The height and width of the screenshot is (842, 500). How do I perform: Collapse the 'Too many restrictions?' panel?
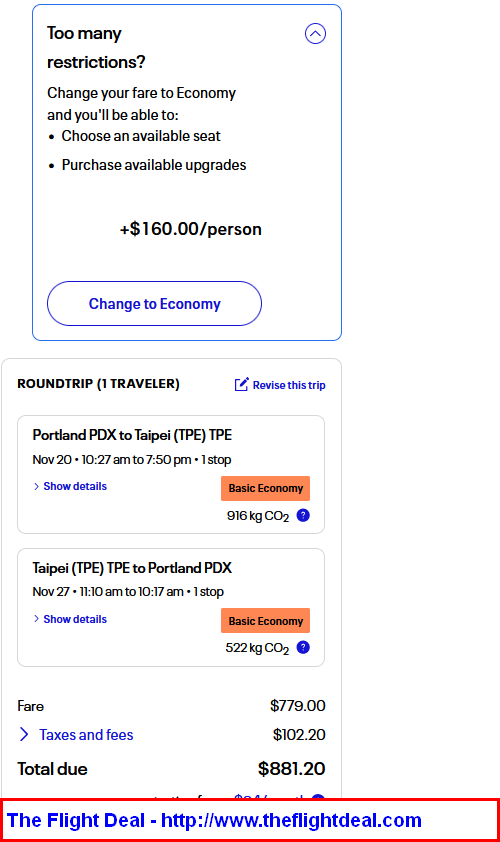tap(315, 34)
